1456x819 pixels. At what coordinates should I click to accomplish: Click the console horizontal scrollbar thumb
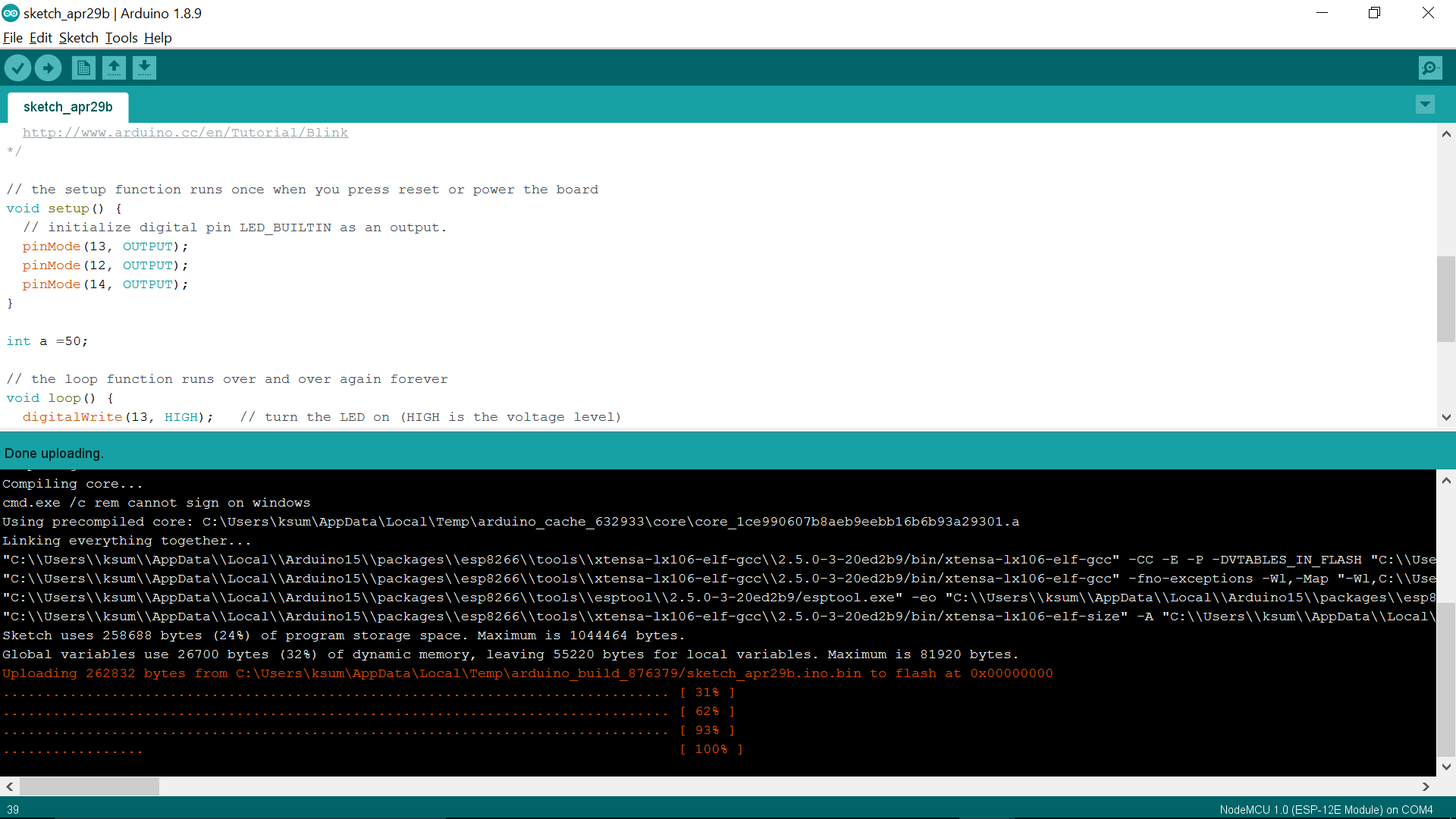point(89,786)
